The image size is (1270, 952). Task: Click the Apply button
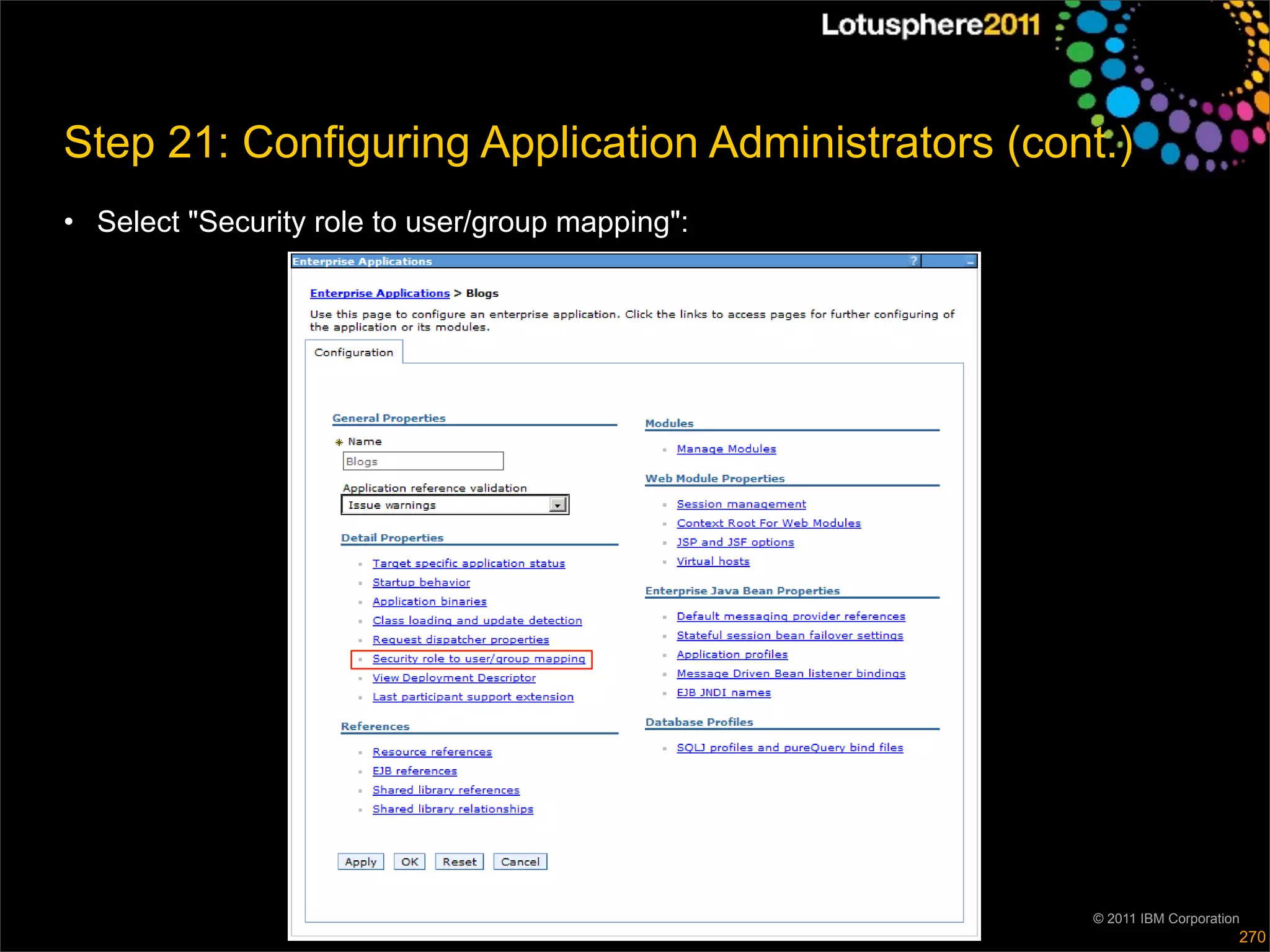pos(361,862)
